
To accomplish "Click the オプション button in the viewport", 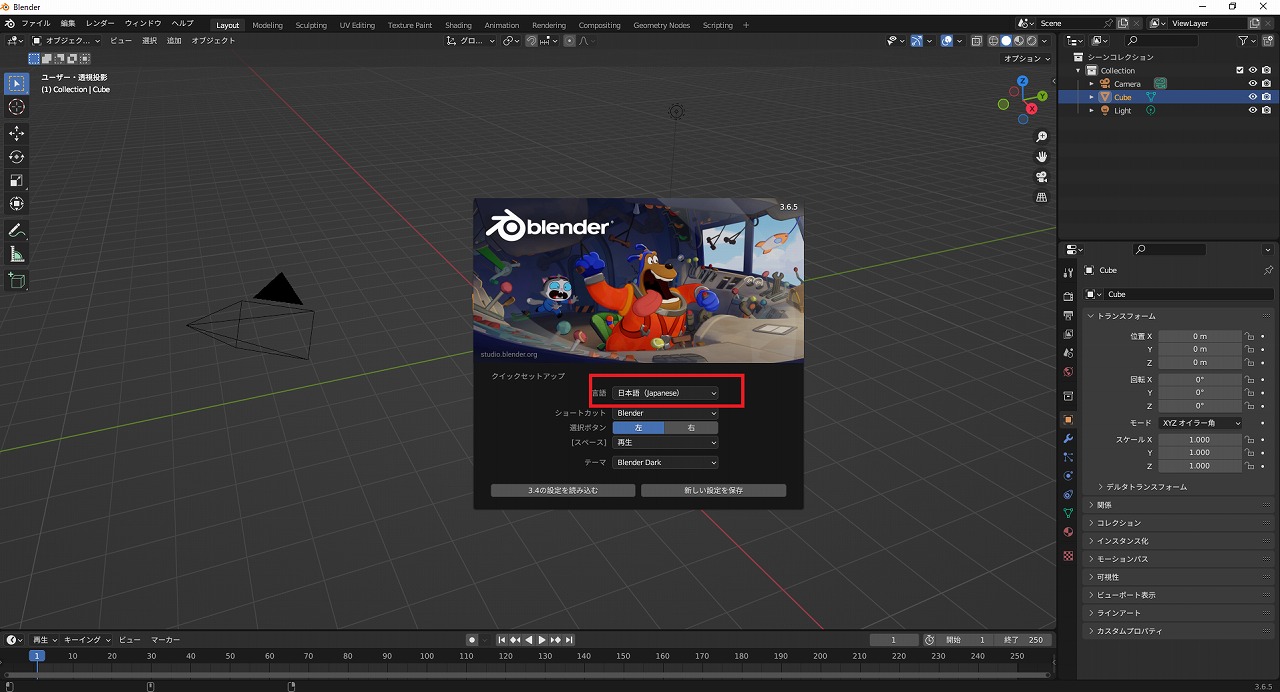I will click(x=1026, y=59).
